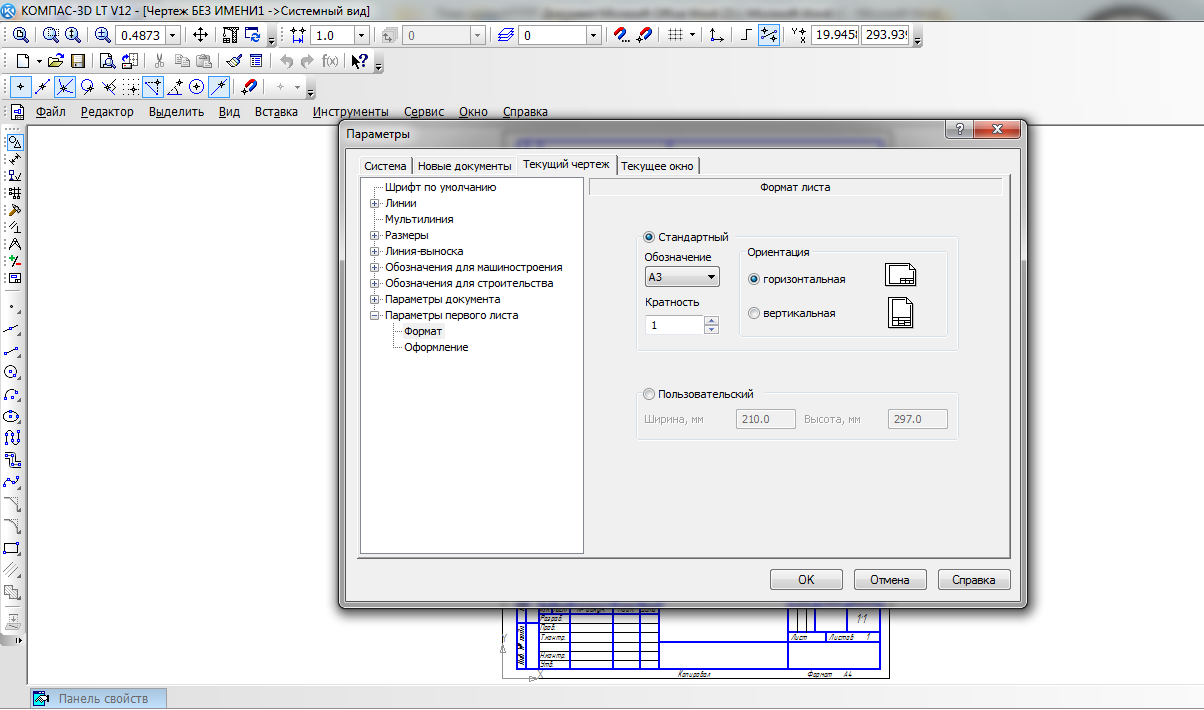The width and height of the screenshot is (1204, 710).
Task: Expand the Параметры документа node
Action: click(375, 299)
